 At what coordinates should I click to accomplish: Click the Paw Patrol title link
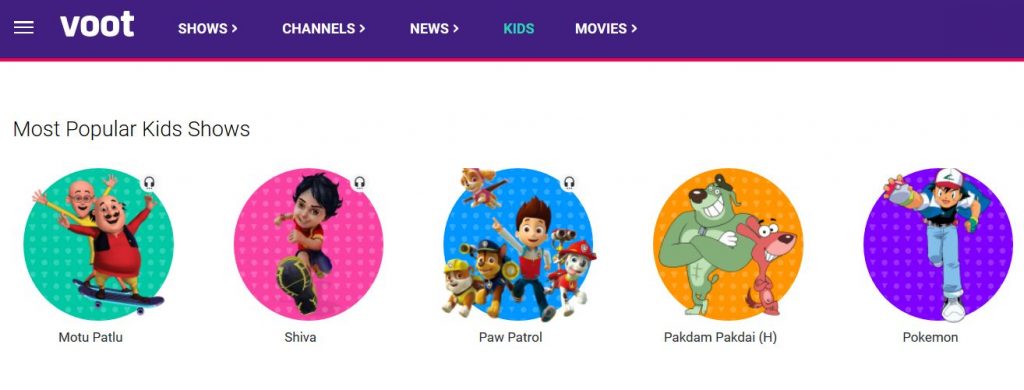pyautogui.click(x=511, y=338)
